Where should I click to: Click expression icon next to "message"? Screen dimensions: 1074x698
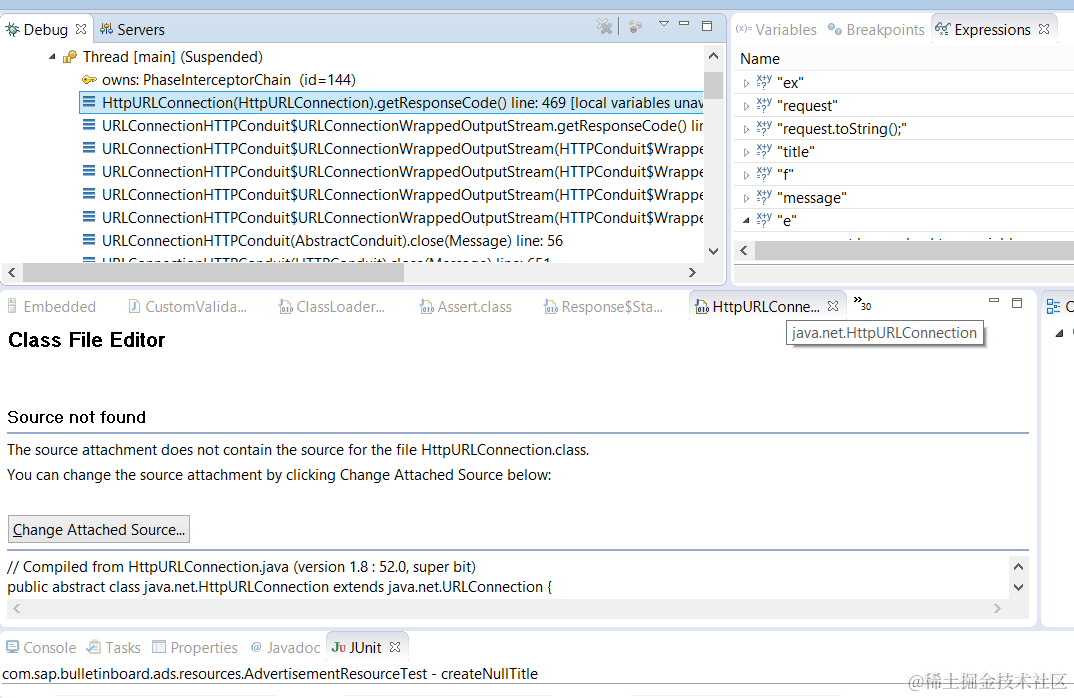pyautogui.click(x=764, y=197)
